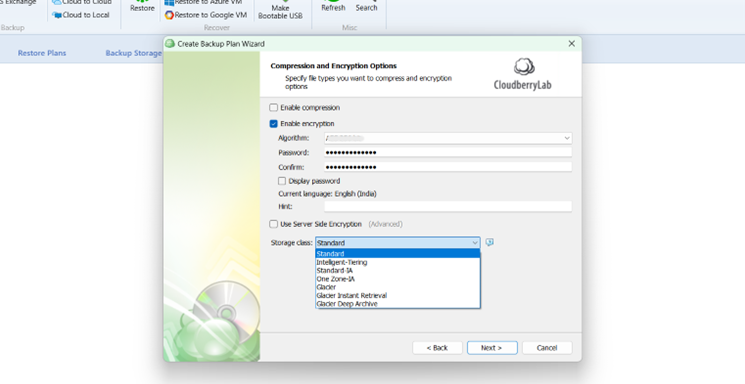Click the CloudberryLab logo
This screenshot has height=384, width=745.
tap(523, 74)
